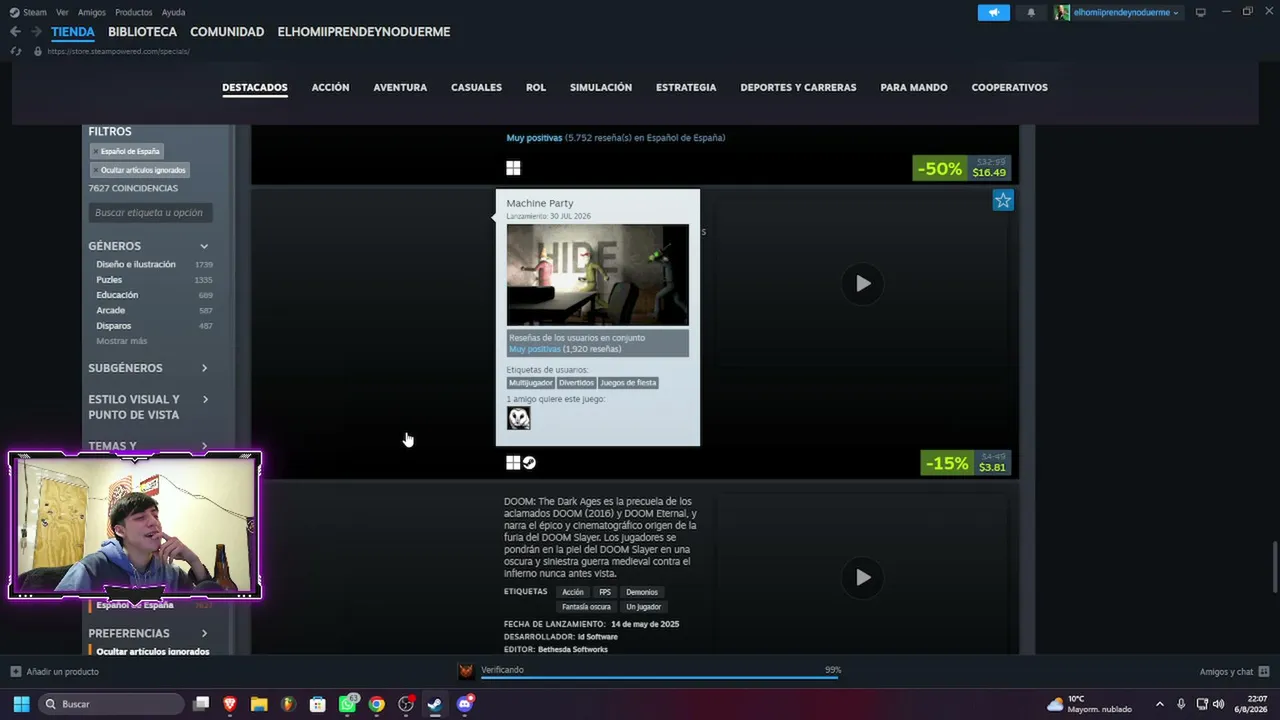Viewport: 1280px width, 720px height.
Task: Show hidden icons in the system tray
Action: [1159, 704]
